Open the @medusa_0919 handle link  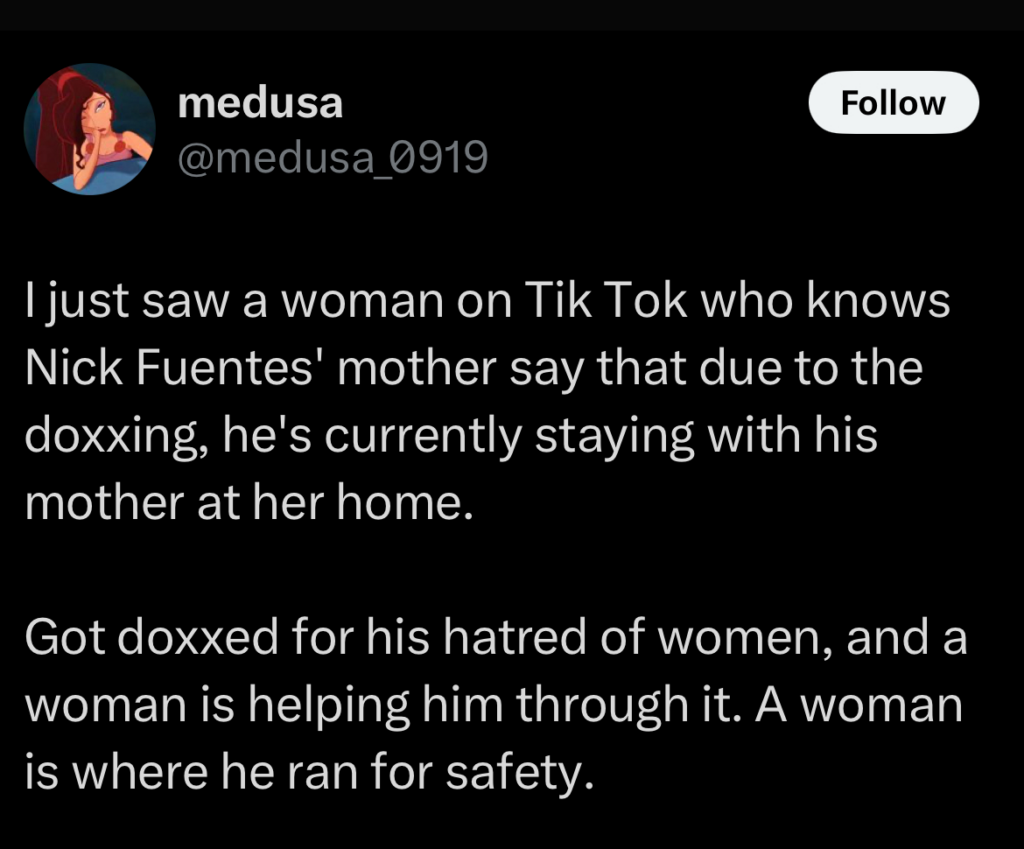click(332, 156)
